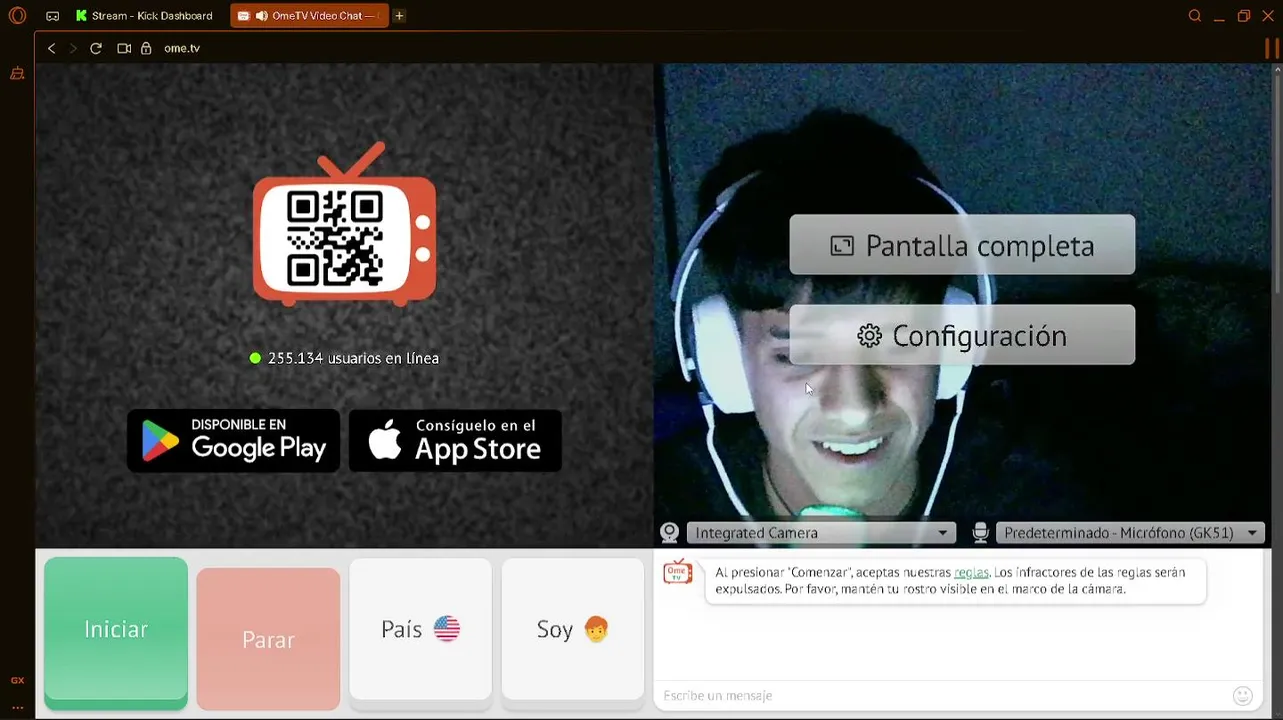The width and height of the screenshot is (1283, 720).
Task: Click the 'Escribe un mensaje' message field
Action: [940, 695]
